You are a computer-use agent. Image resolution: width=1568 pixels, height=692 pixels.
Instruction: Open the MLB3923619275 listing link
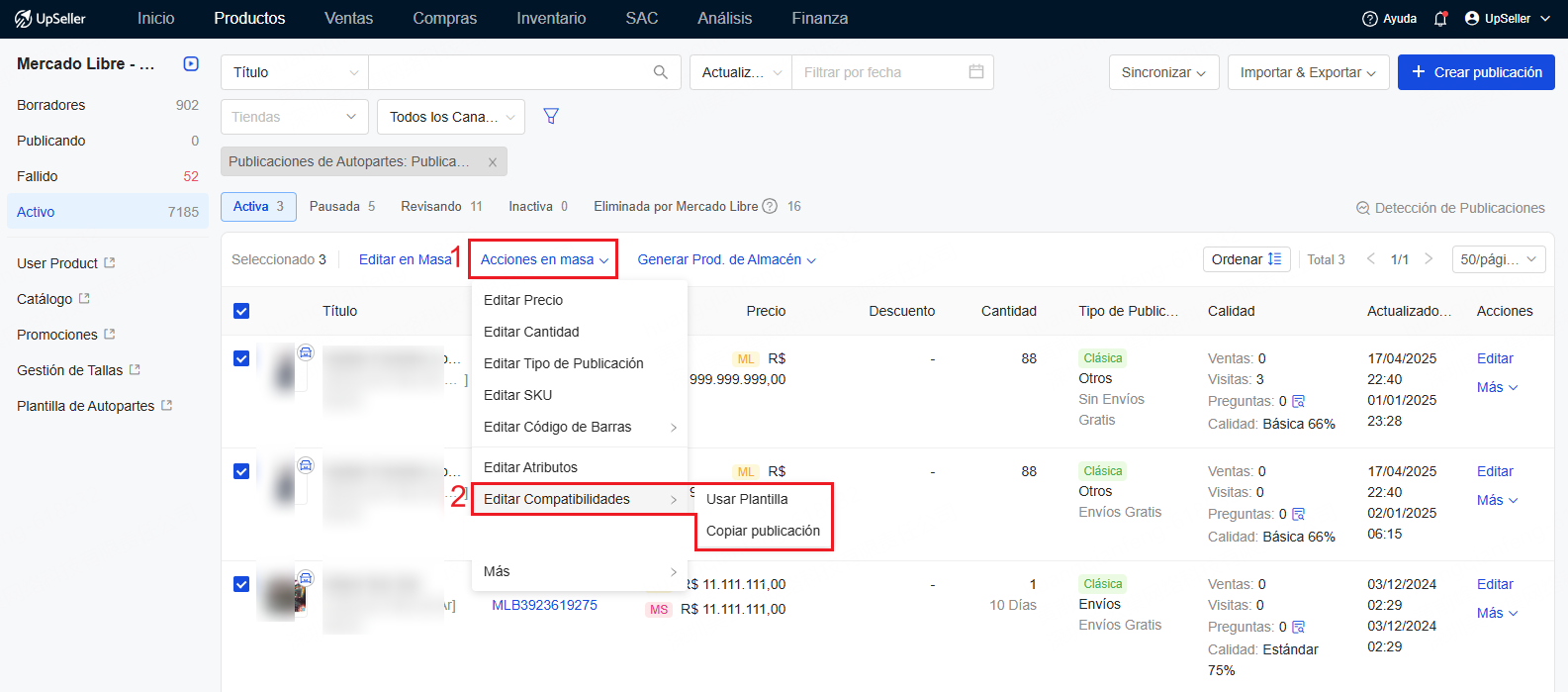click(x=545, y=605)
